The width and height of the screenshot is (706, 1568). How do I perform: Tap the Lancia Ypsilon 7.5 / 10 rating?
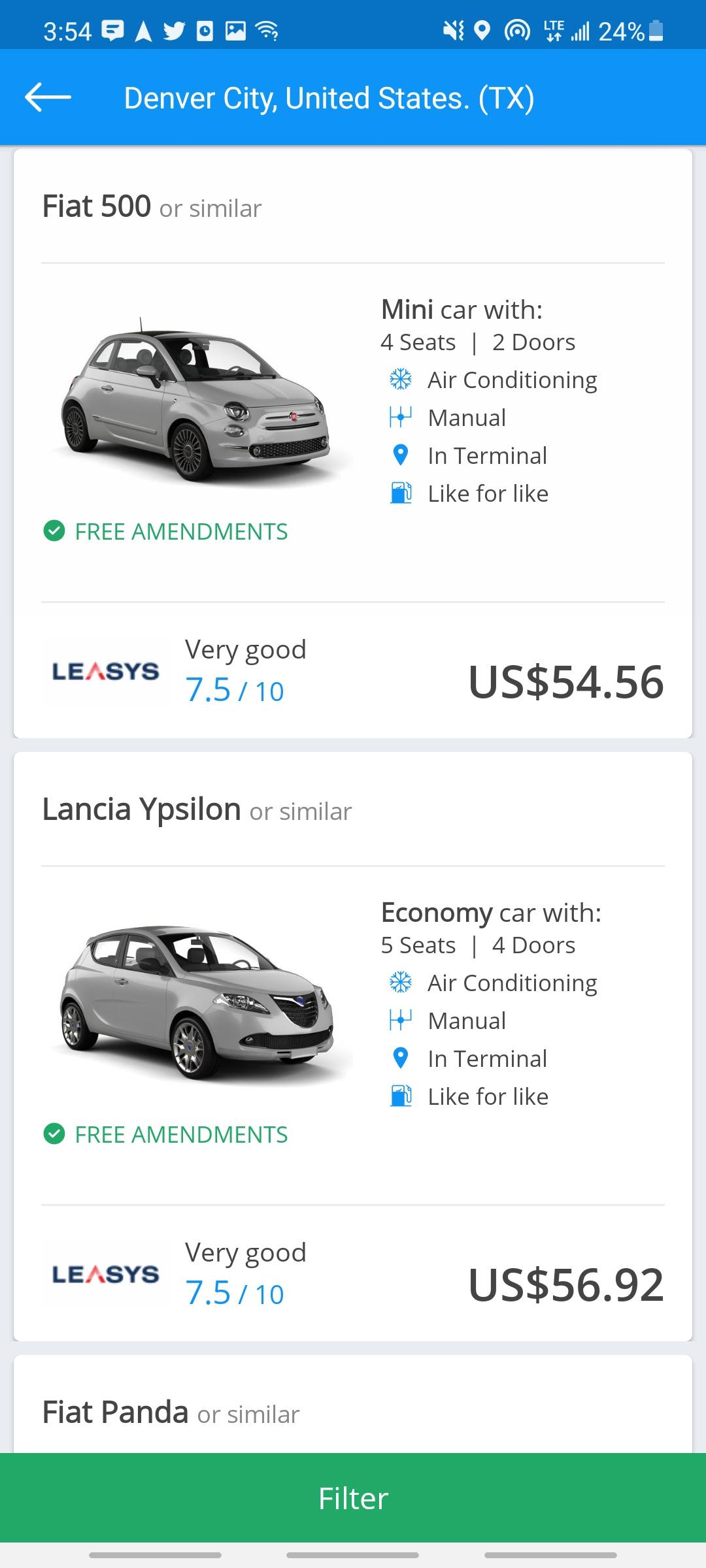pyautogui.click(x=235, y=1294)
